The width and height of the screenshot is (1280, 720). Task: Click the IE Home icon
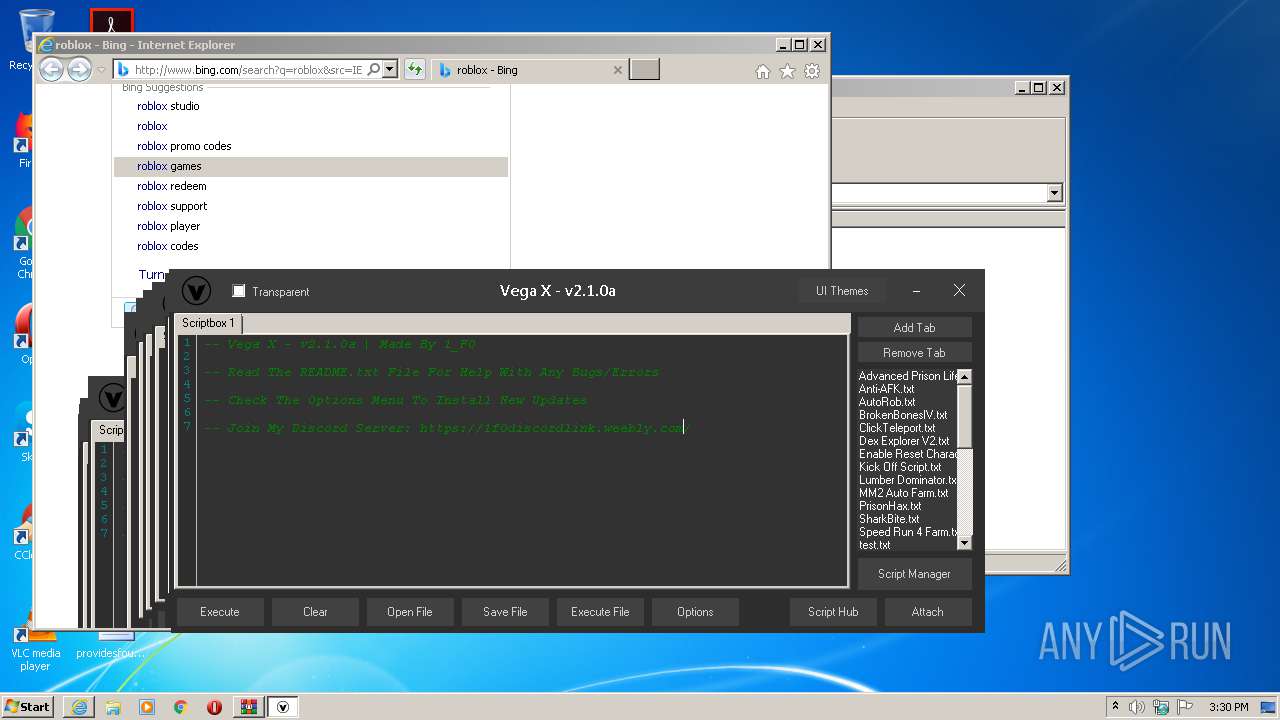point(763,71)
